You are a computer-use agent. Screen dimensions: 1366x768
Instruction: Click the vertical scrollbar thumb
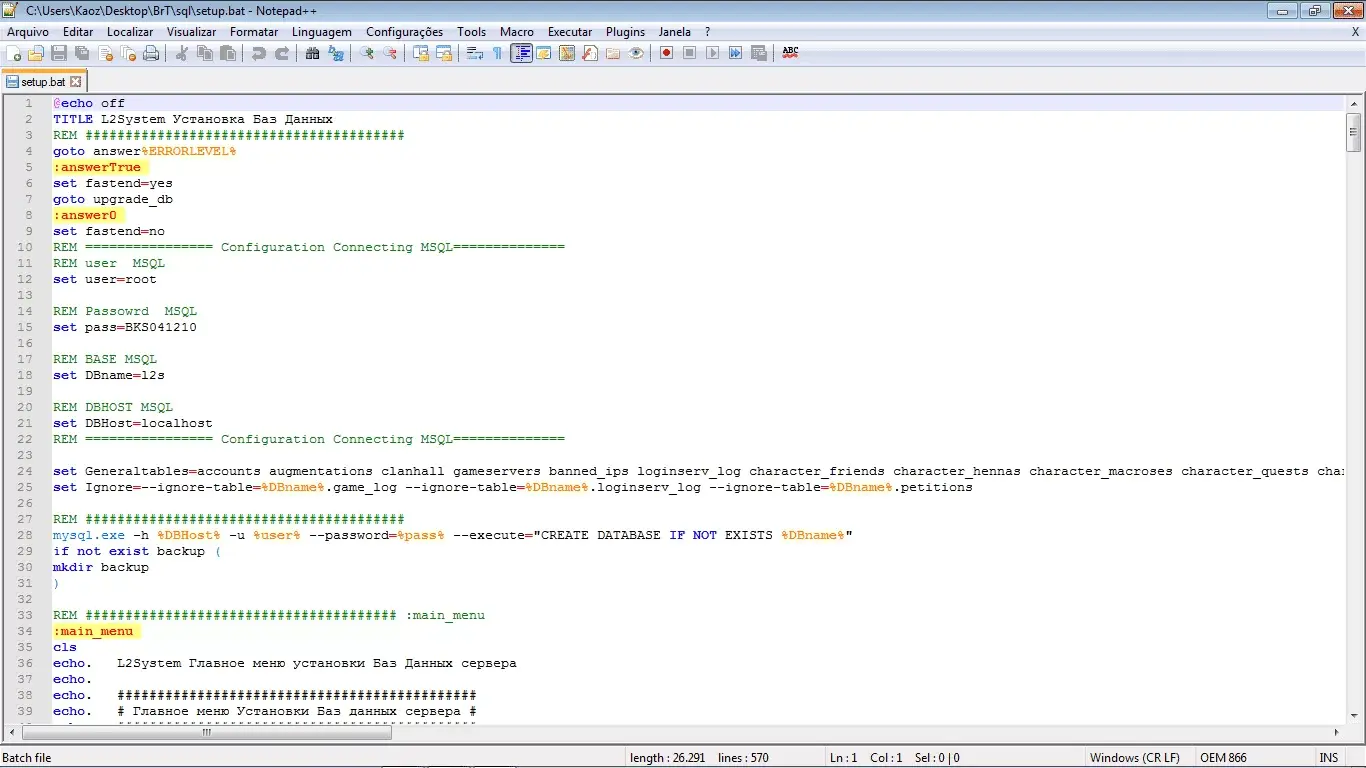[x=1353, y=132]
